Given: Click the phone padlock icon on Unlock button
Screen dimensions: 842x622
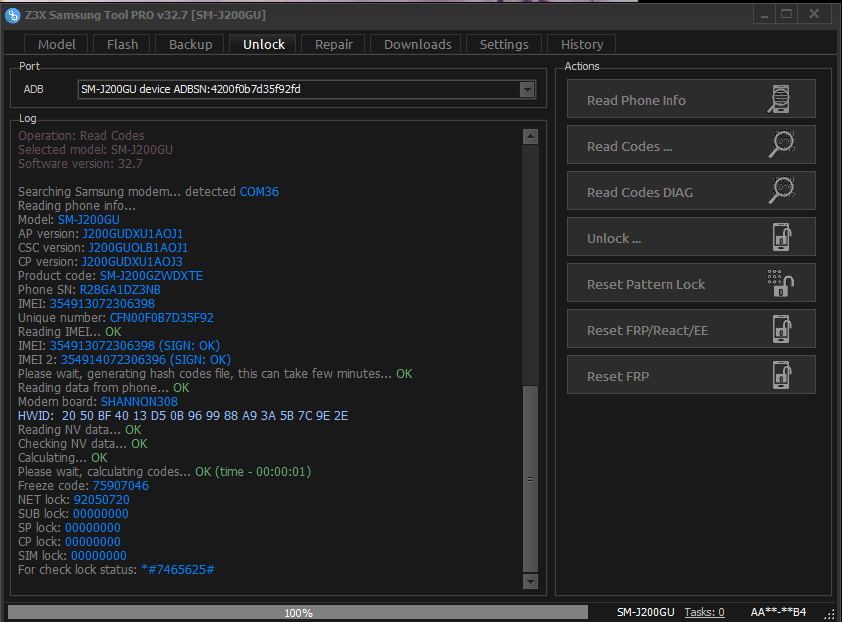Looking at the screenshot, I should (x=782, y=237).
